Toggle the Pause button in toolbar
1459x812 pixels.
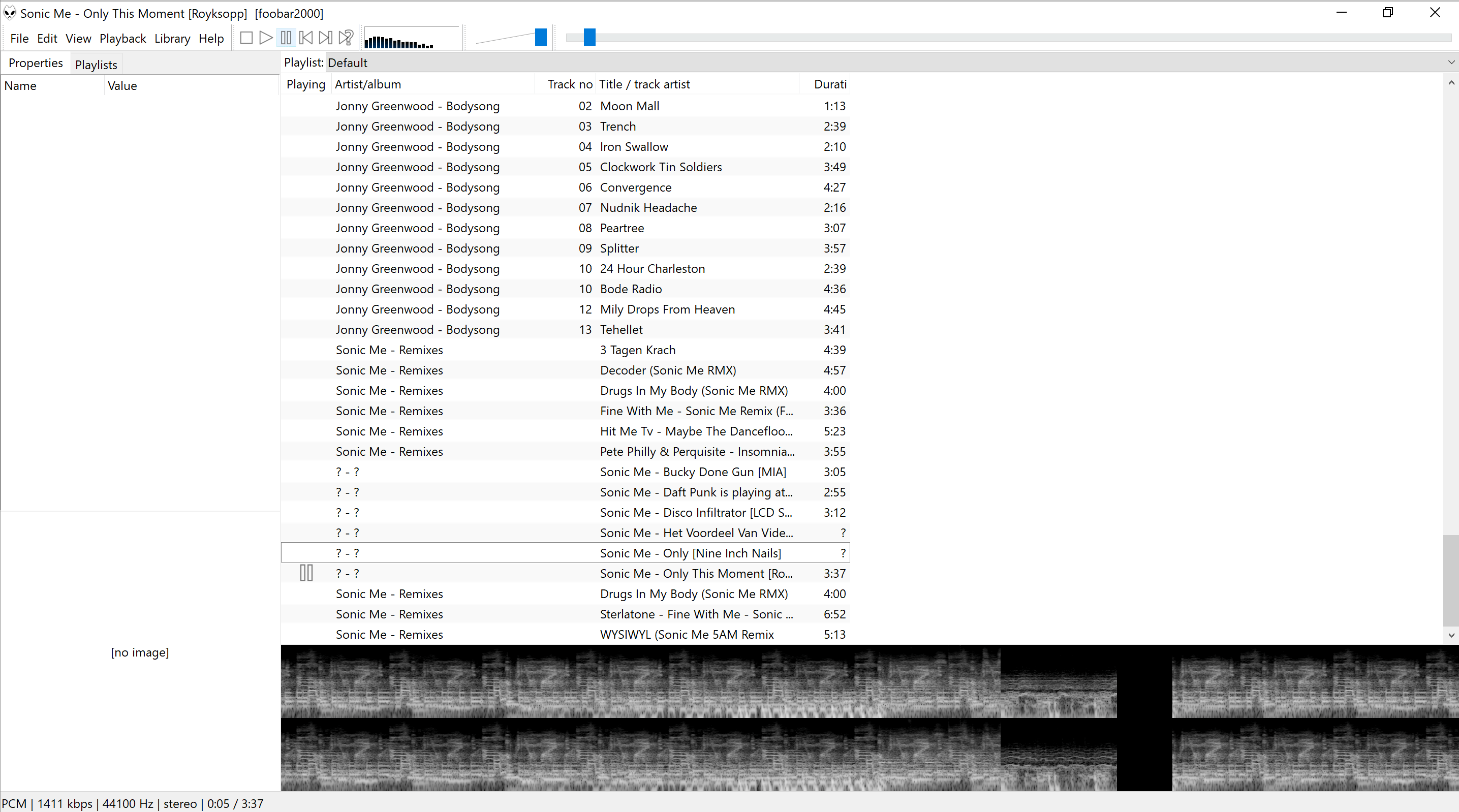(x=286, y=38)
